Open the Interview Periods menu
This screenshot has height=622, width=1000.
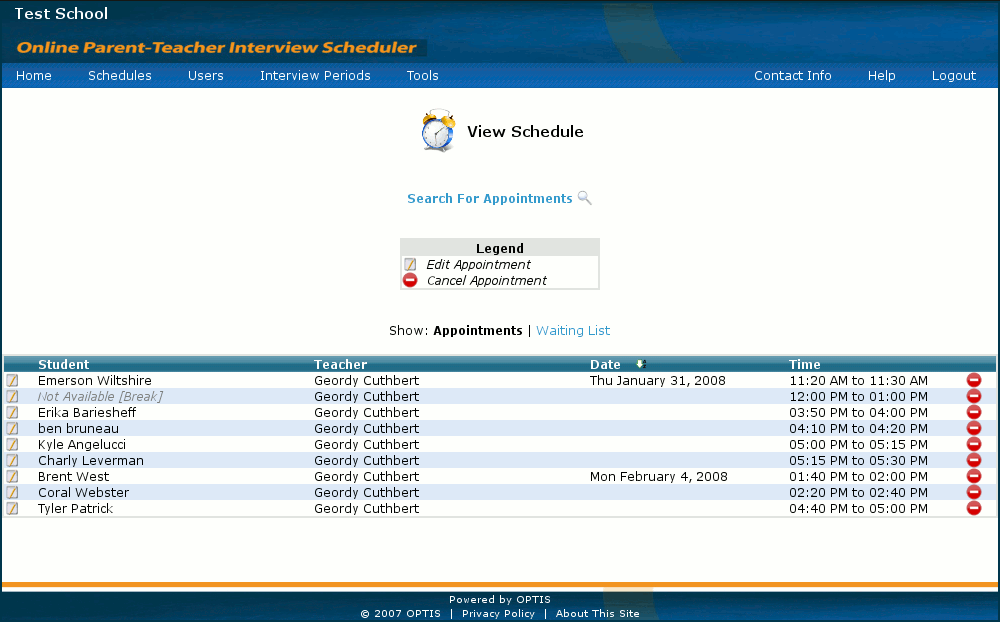point(315,76)
